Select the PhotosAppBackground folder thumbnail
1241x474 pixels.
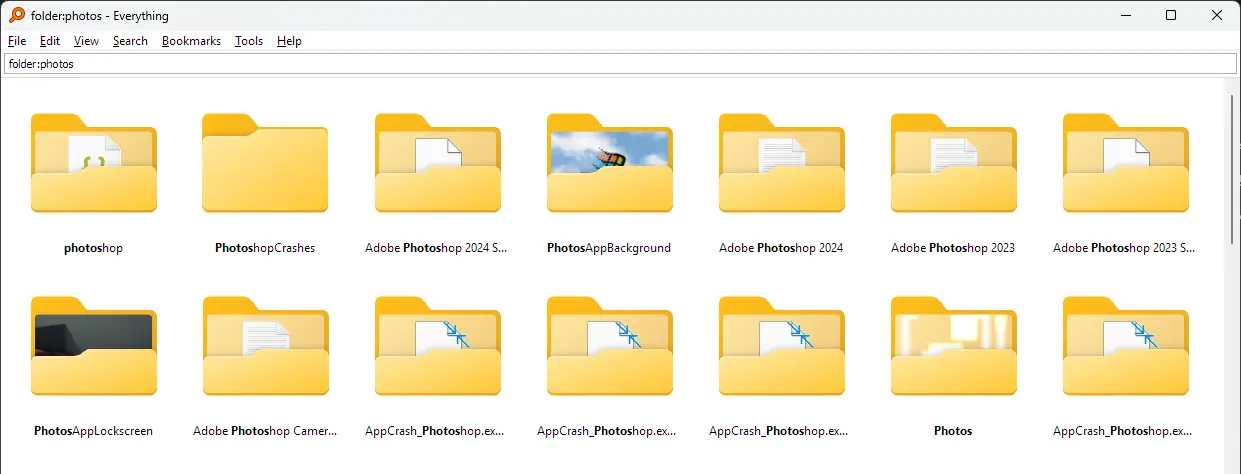[x=609, y=163]
